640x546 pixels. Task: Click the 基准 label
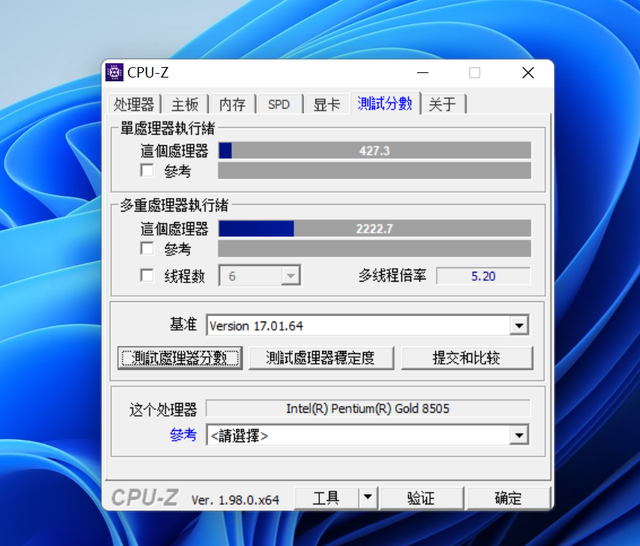[x=183, y=324]
